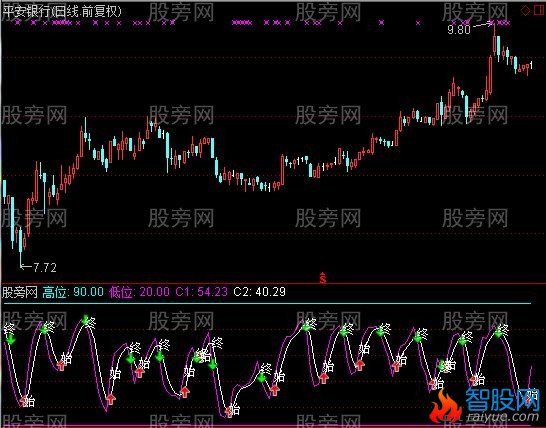Select the C1: 54.23 indicator value
Viewport: 546px width, 428px height.
coord(201,292)
